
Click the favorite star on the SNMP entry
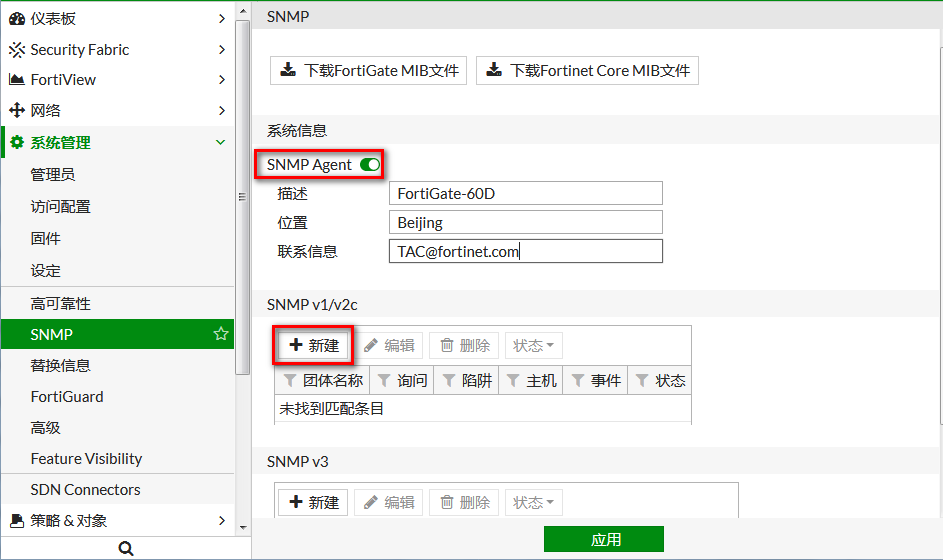[221, 334]
